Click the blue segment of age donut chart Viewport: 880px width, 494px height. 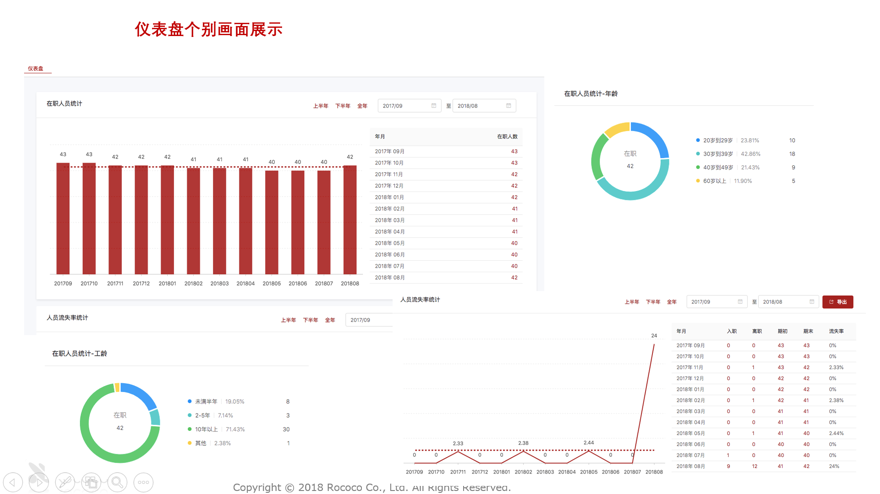[654, 136]
